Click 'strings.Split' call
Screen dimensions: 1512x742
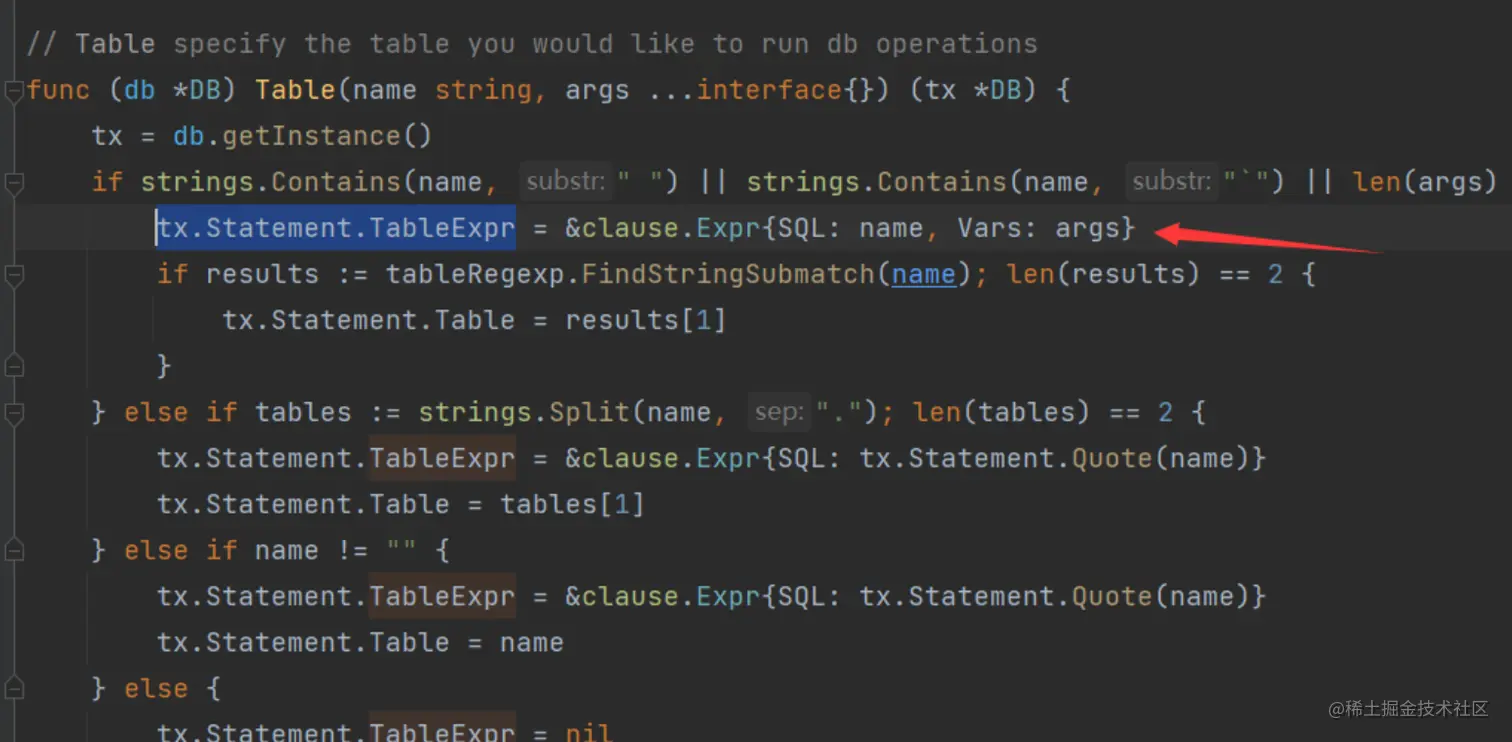coord(525,412)
